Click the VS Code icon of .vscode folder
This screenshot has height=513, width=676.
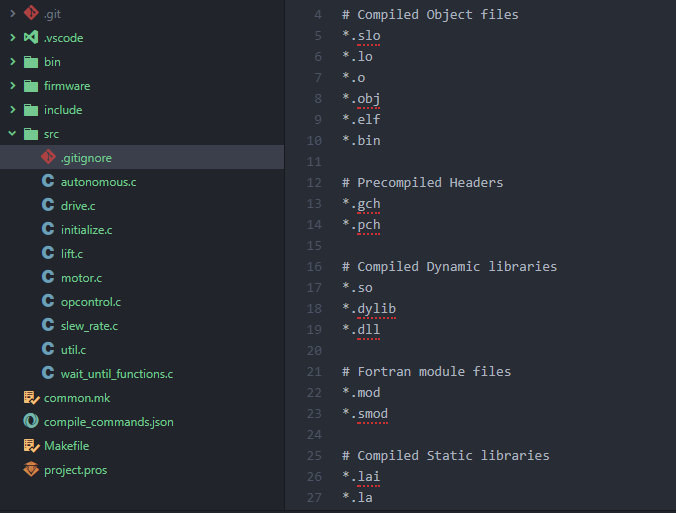click(31, 38)
